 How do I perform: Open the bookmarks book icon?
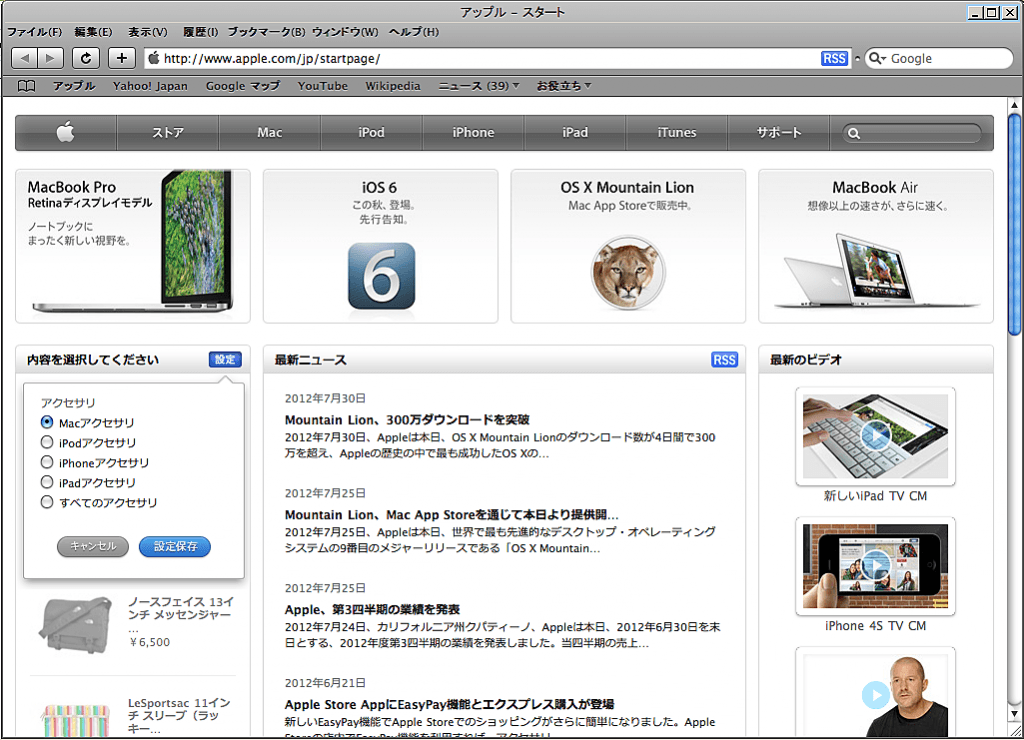(x=24, y=86)
